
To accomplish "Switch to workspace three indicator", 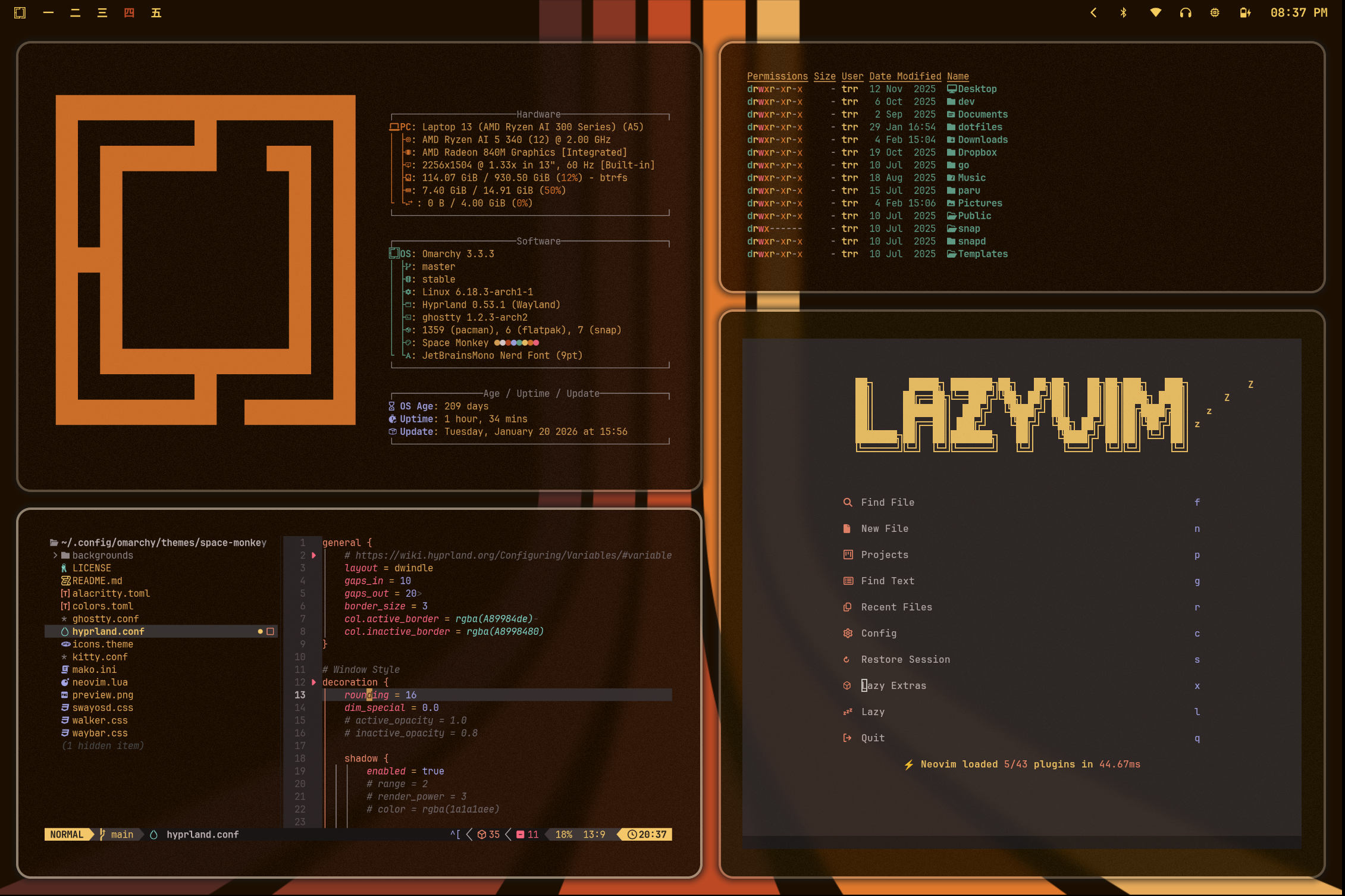I will click(x=102, y=12).
